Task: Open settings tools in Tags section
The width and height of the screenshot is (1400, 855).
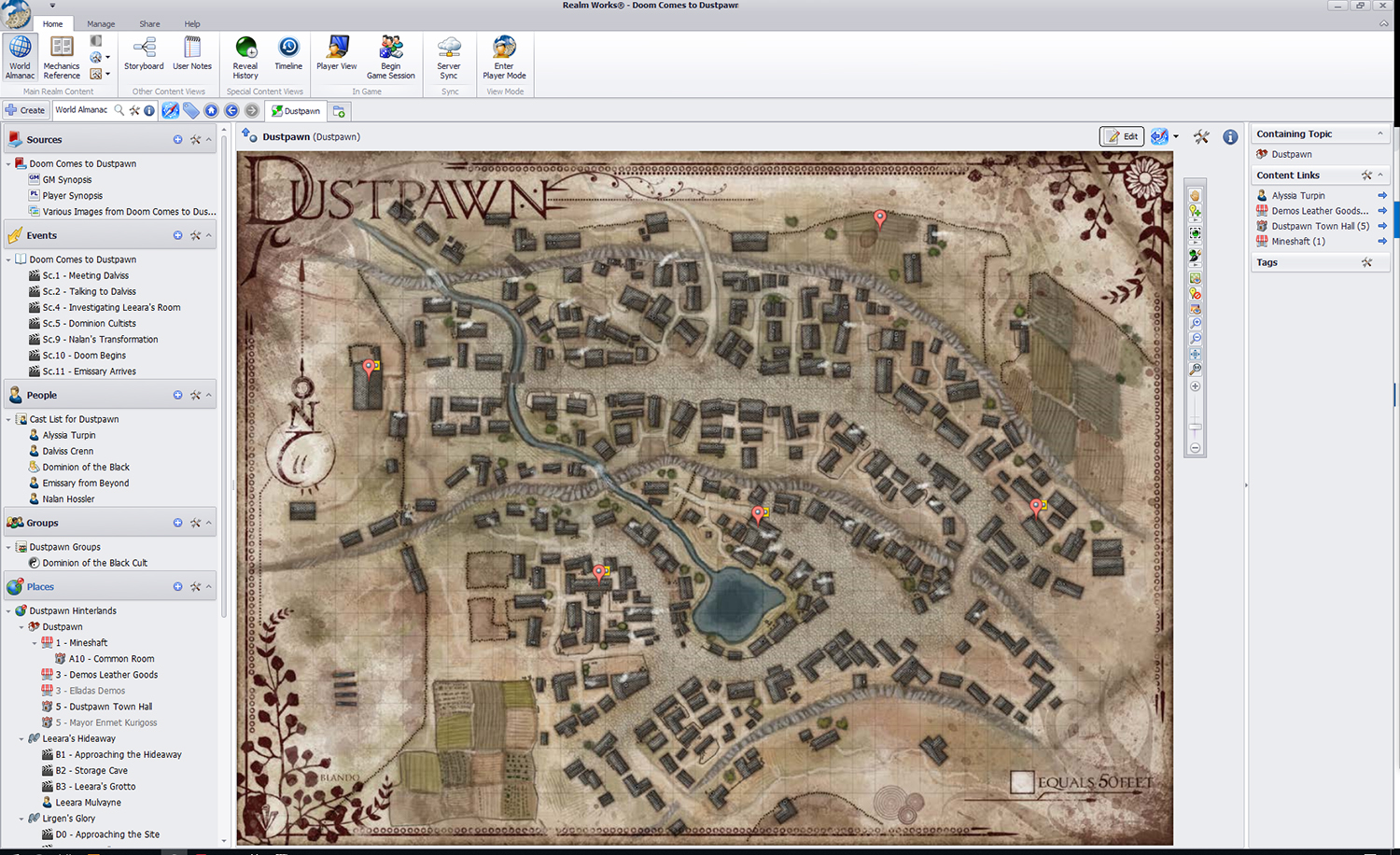Action: 1366,262
